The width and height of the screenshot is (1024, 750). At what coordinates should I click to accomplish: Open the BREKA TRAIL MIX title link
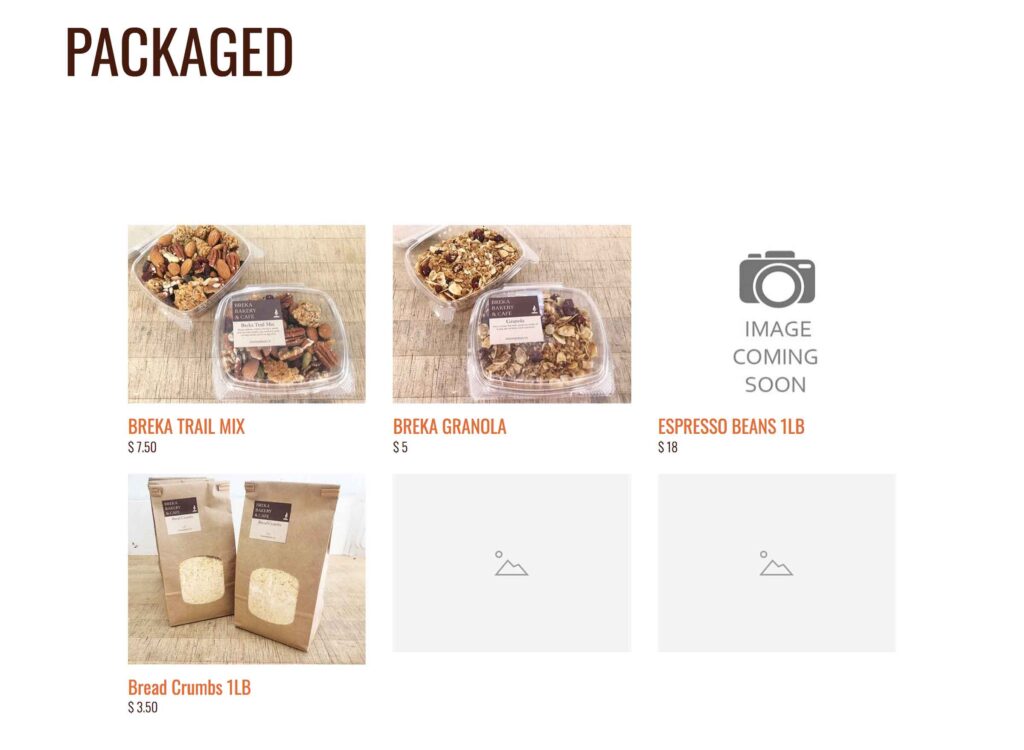[186, 427]
